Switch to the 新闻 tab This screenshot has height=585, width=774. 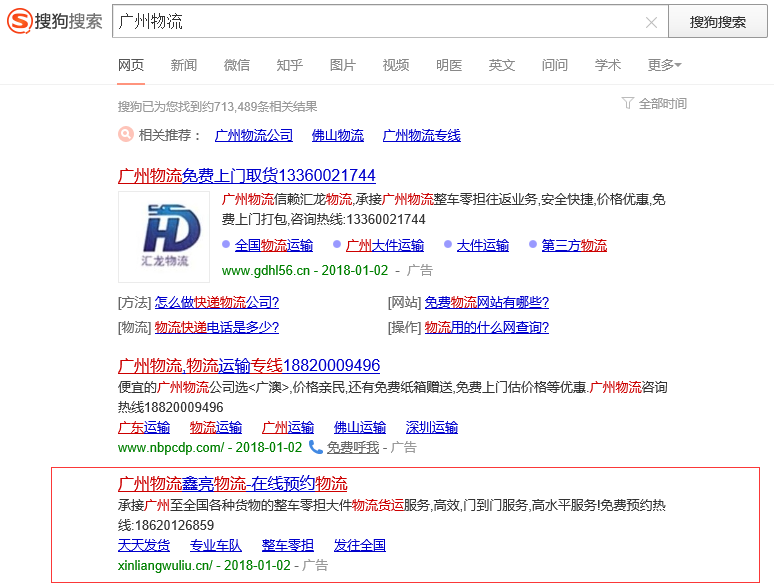tap(184, 65)
